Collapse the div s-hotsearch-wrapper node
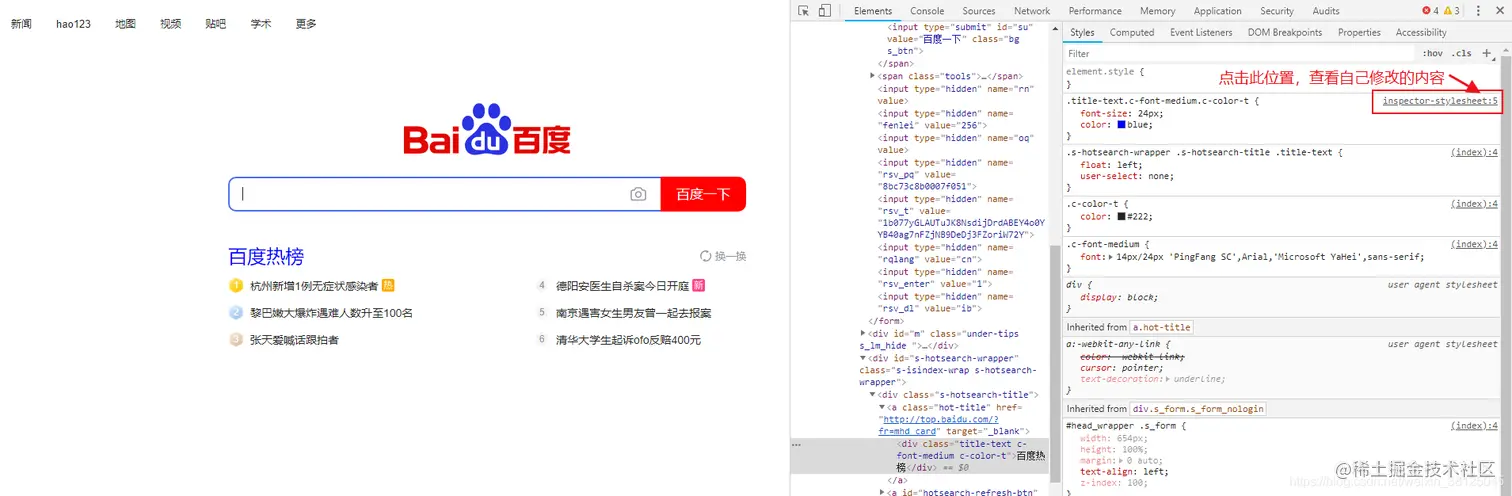This screenshot has width=1512, height=496. [864, 358]
